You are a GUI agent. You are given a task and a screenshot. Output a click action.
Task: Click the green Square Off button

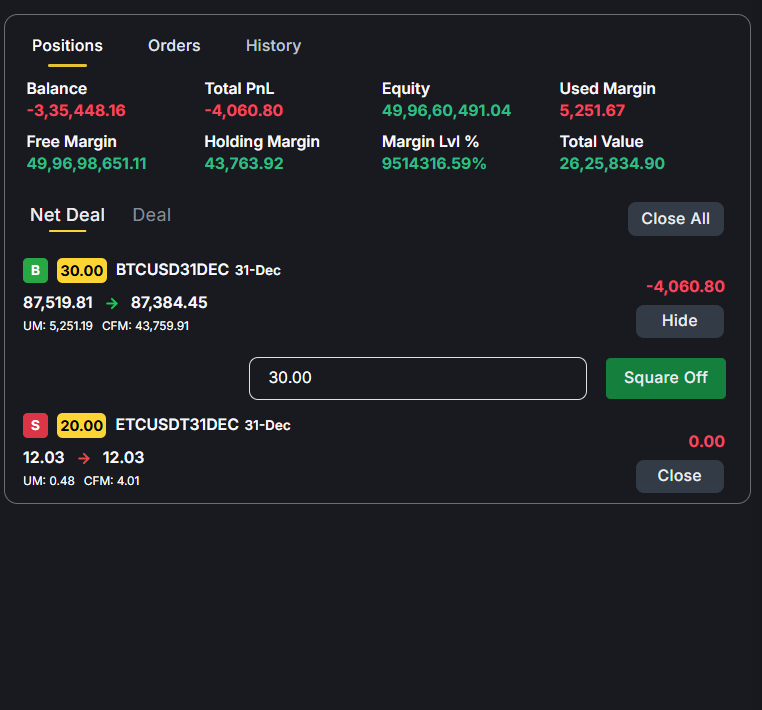(665, 378)
